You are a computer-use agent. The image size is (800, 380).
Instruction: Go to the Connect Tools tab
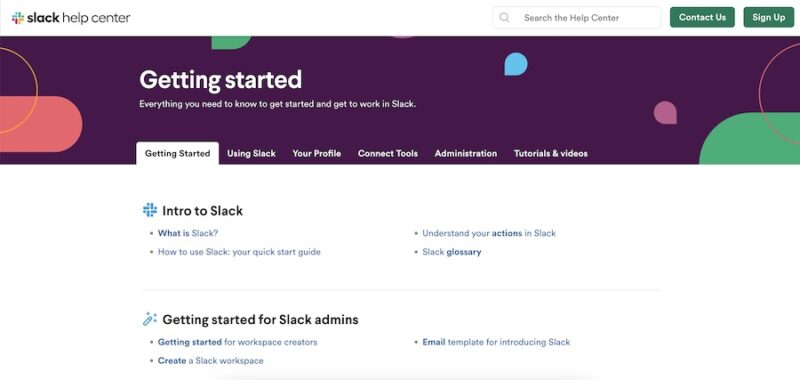(x=388, y=154)
